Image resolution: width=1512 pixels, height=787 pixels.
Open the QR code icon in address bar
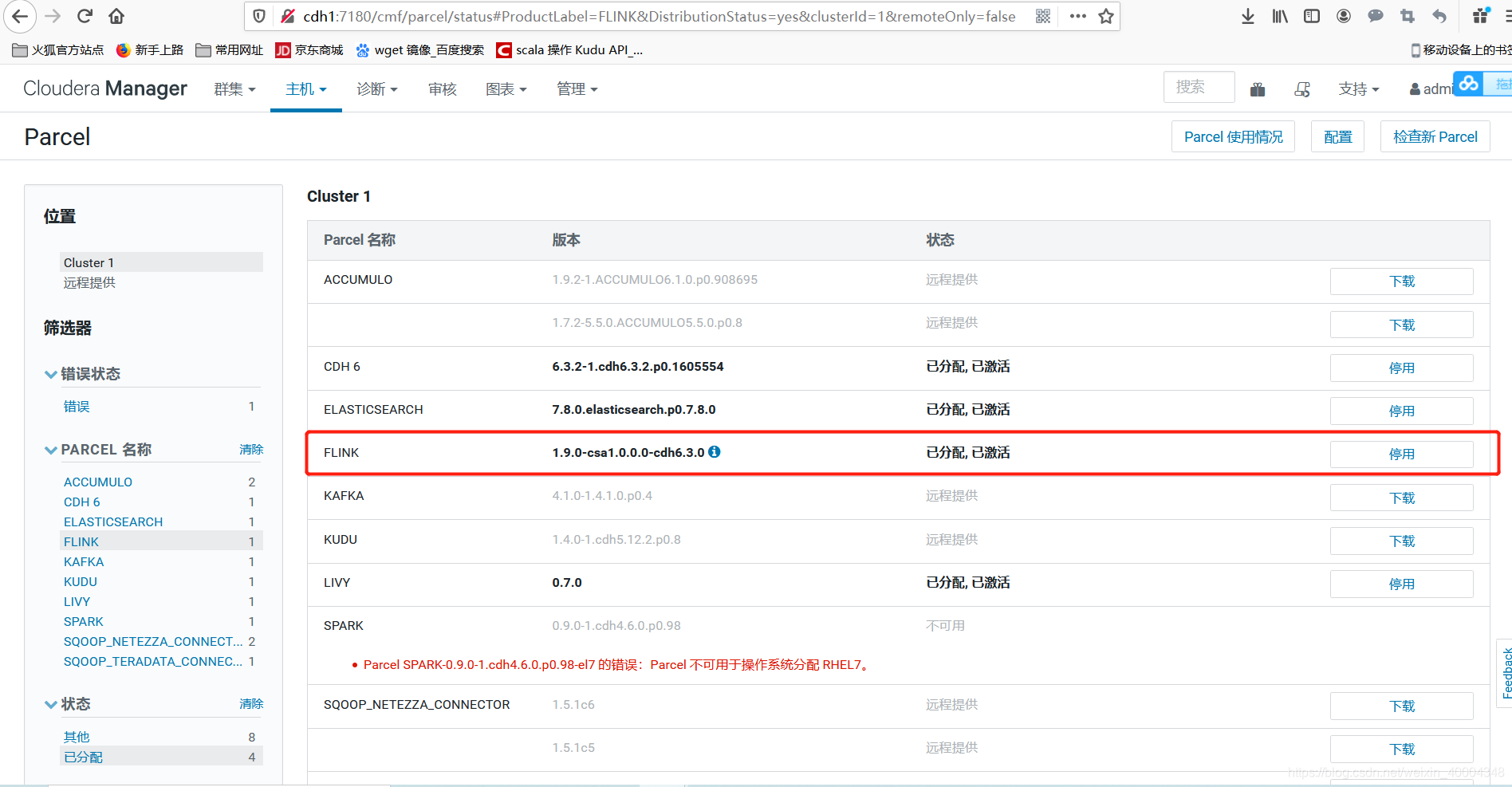[1043, 16]
